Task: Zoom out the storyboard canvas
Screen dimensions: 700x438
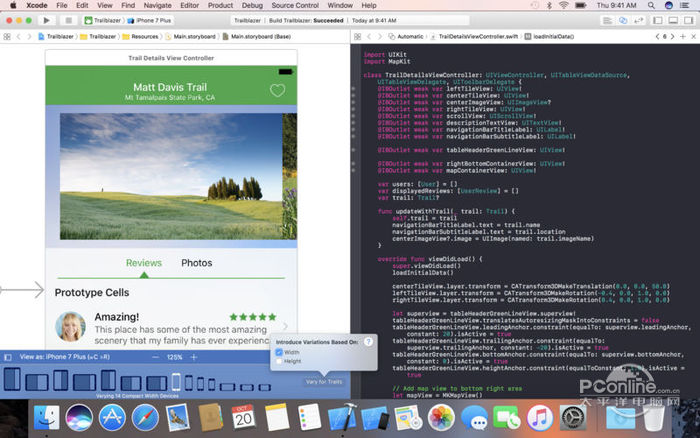Action: [154, 357]
